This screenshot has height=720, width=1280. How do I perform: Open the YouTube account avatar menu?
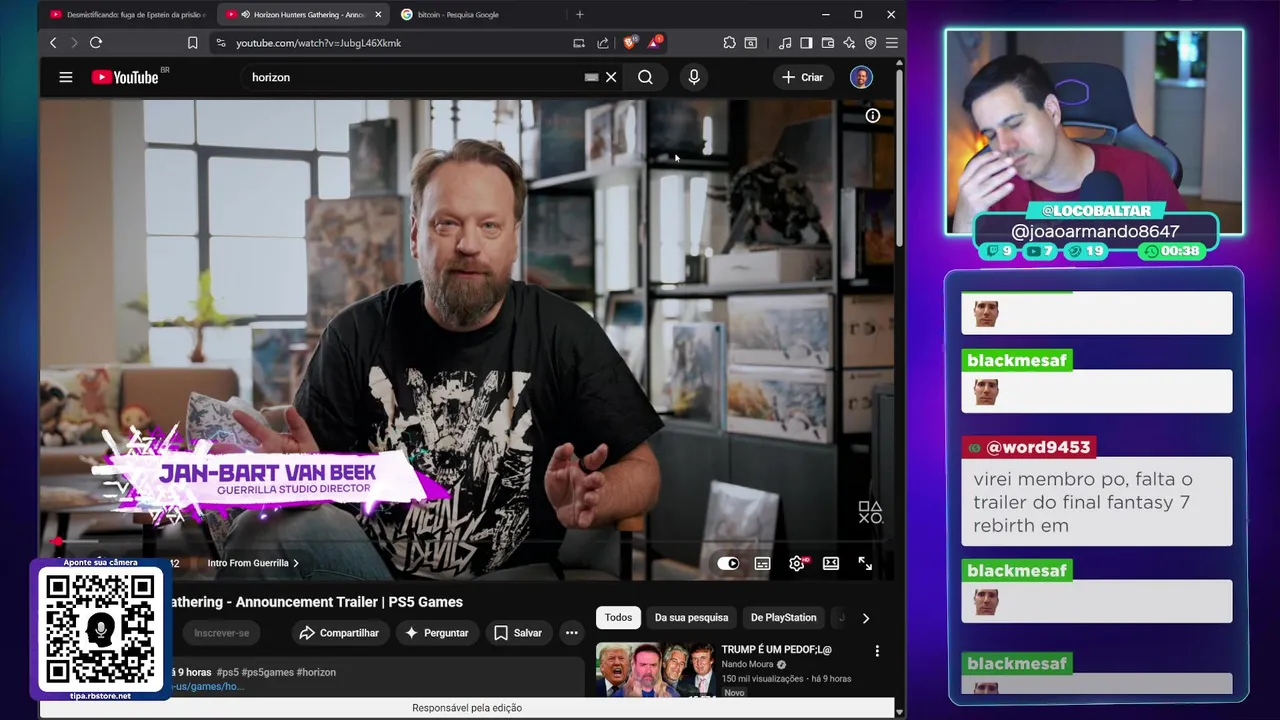click(x=861, y=77)
